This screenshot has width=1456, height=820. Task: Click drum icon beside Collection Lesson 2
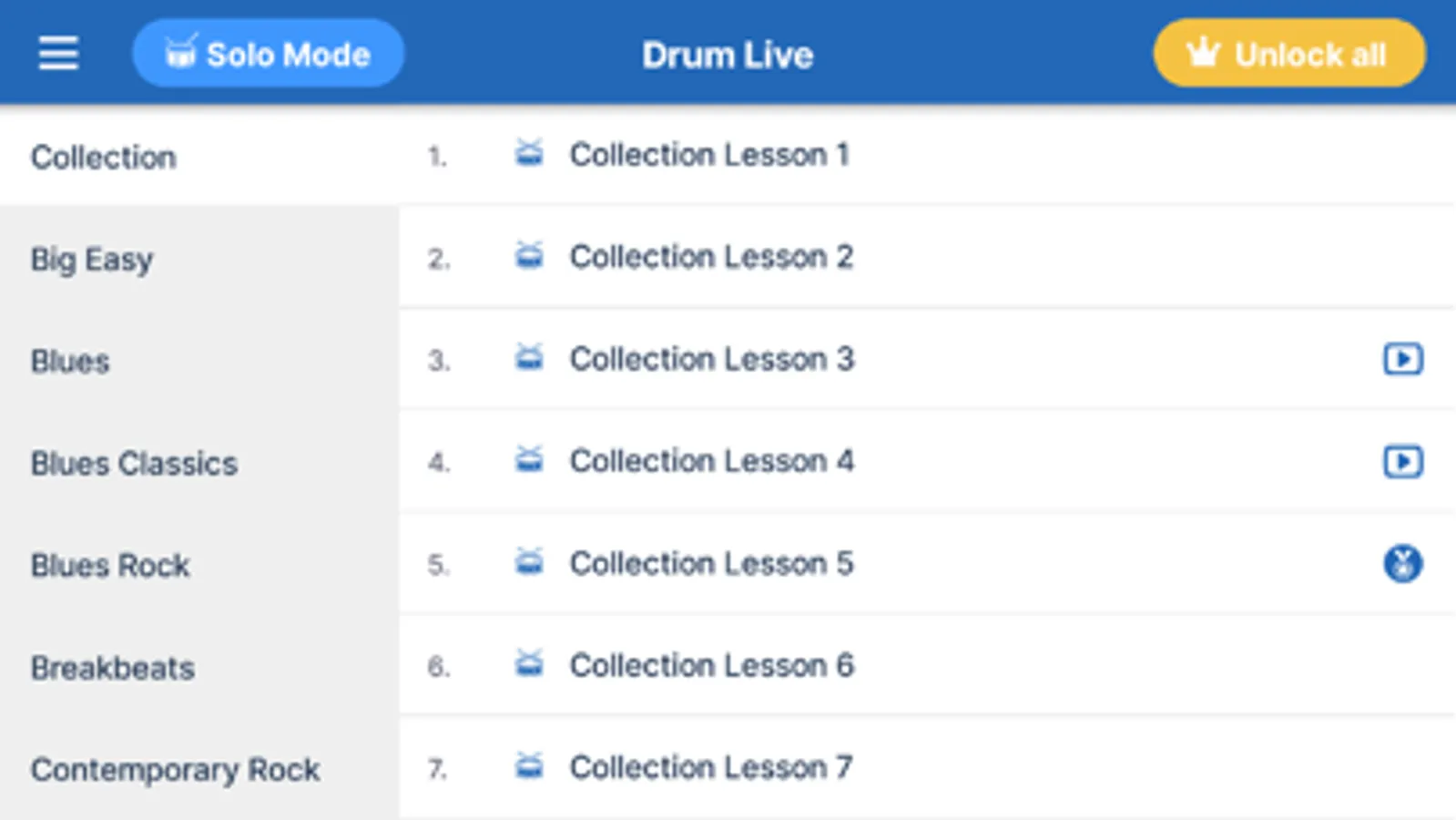[529, 256]
